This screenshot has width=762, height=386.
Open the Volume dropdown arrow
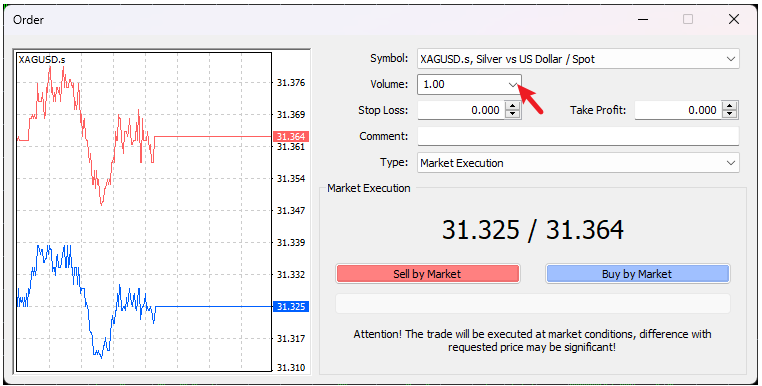coord(513,85)
